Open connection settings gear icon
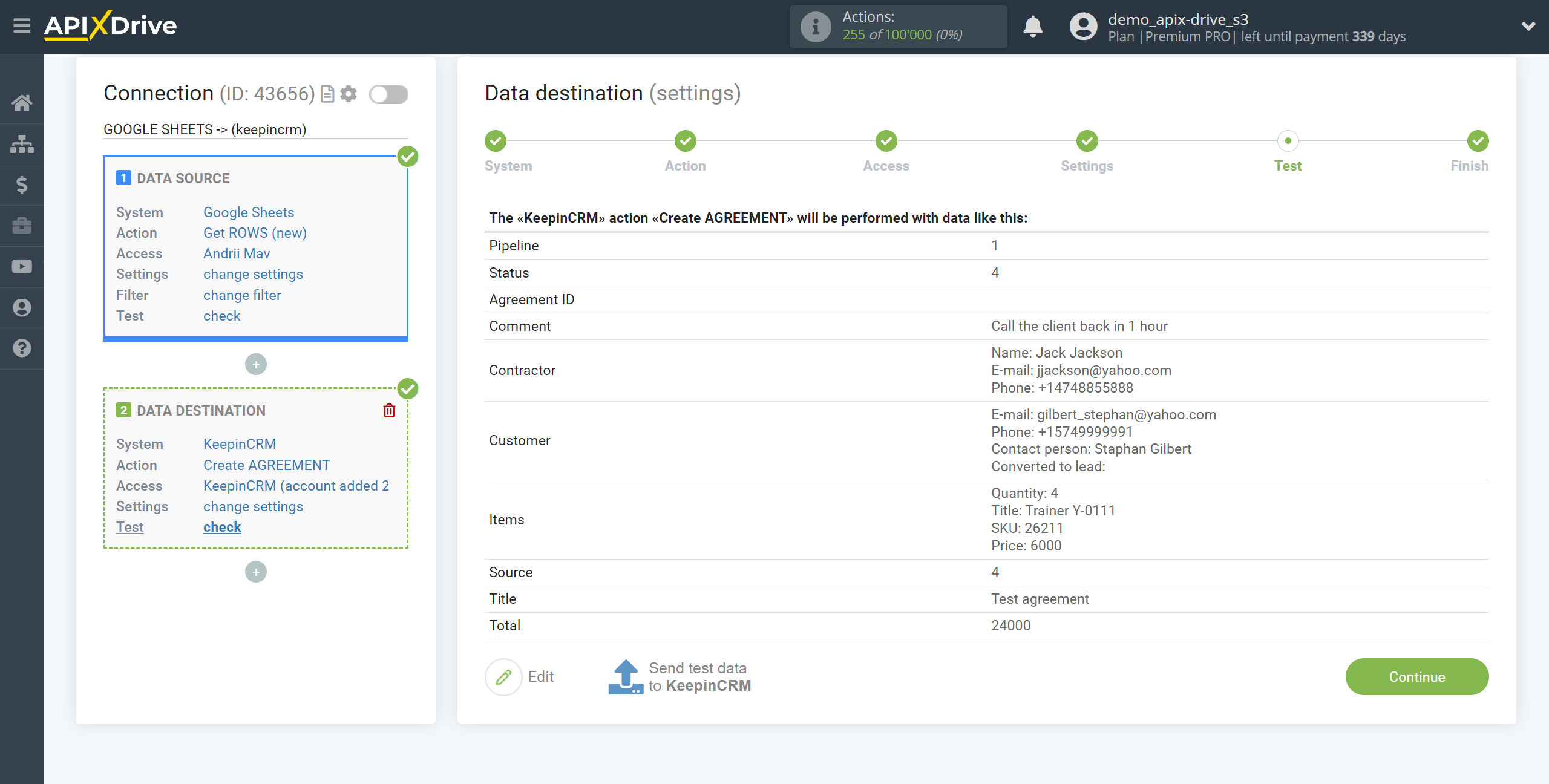 [x=349, y=94]
